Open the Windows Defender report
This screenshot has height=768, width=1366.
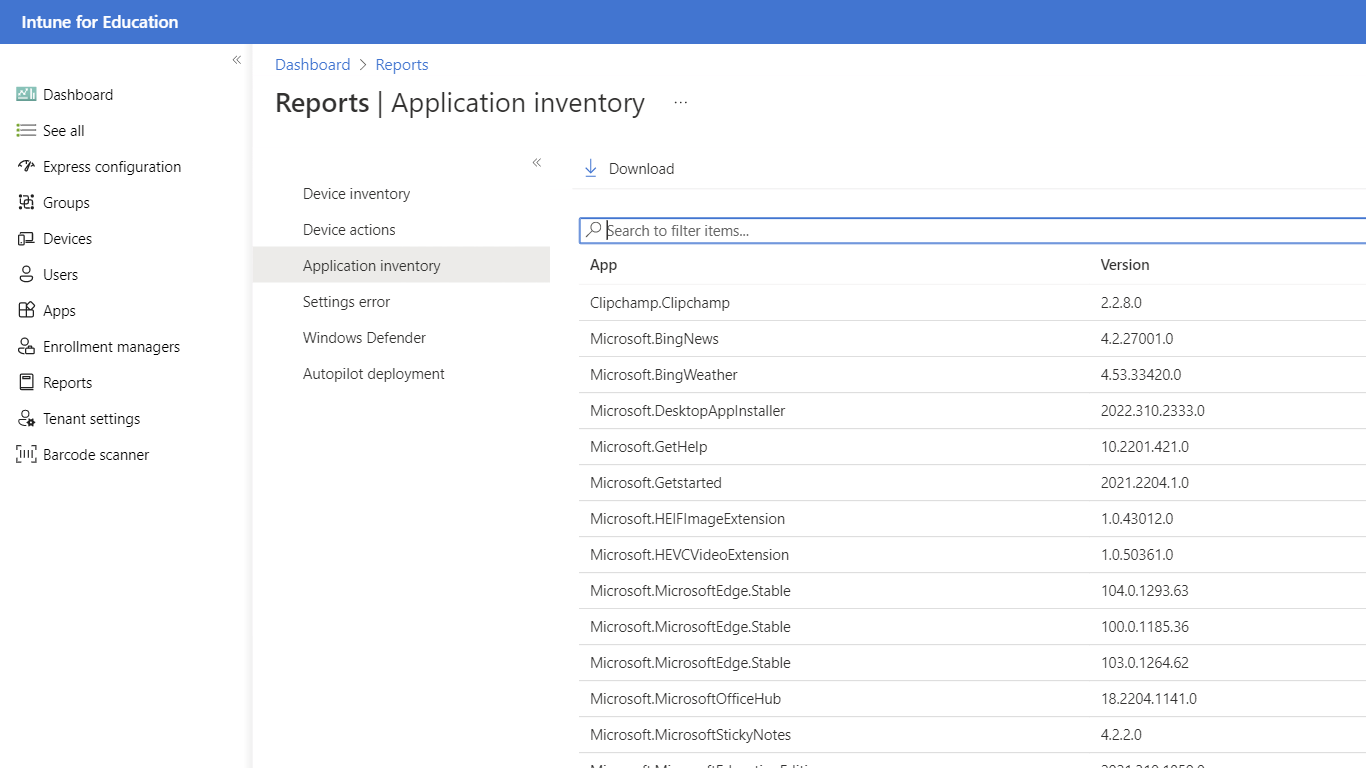364,338
